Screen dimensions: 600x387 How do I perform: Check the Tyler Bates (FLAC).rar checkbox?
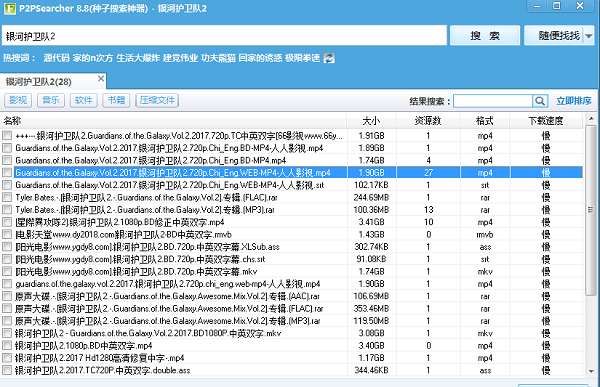[7, 197]
